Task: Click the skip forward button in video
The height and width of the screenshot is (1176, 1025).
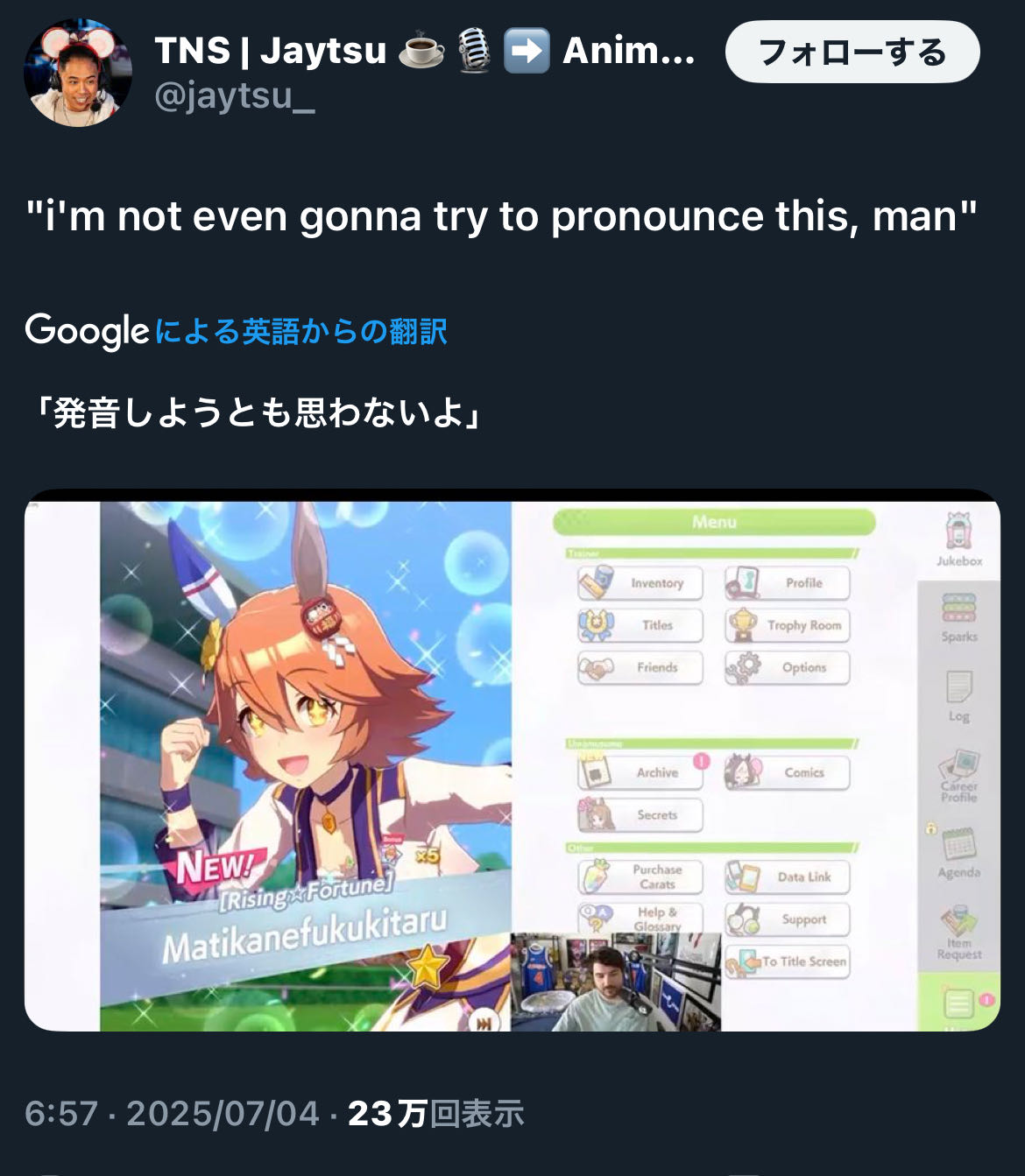Action: pos(482,1021)
